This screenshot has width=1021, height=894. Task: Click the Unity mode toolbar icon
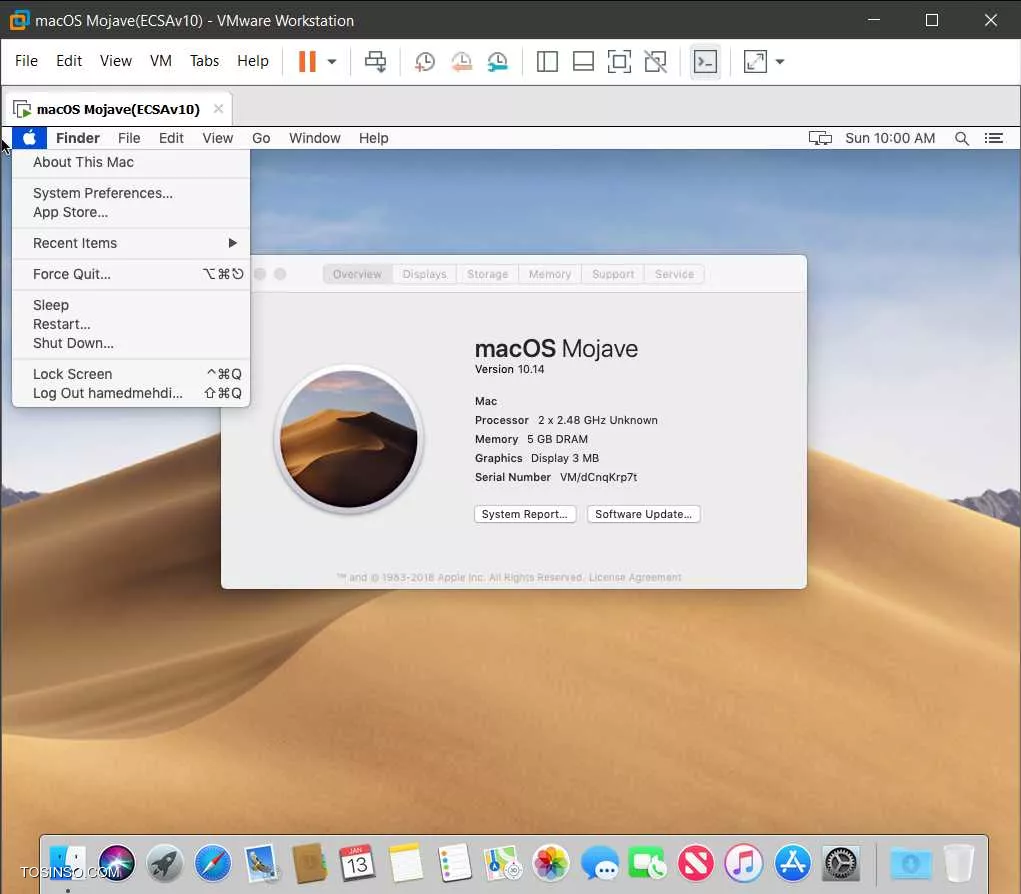point(655,62)
